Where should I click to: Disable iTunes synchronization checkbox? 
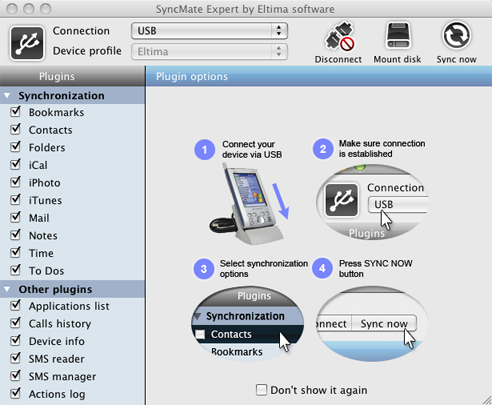15,200
